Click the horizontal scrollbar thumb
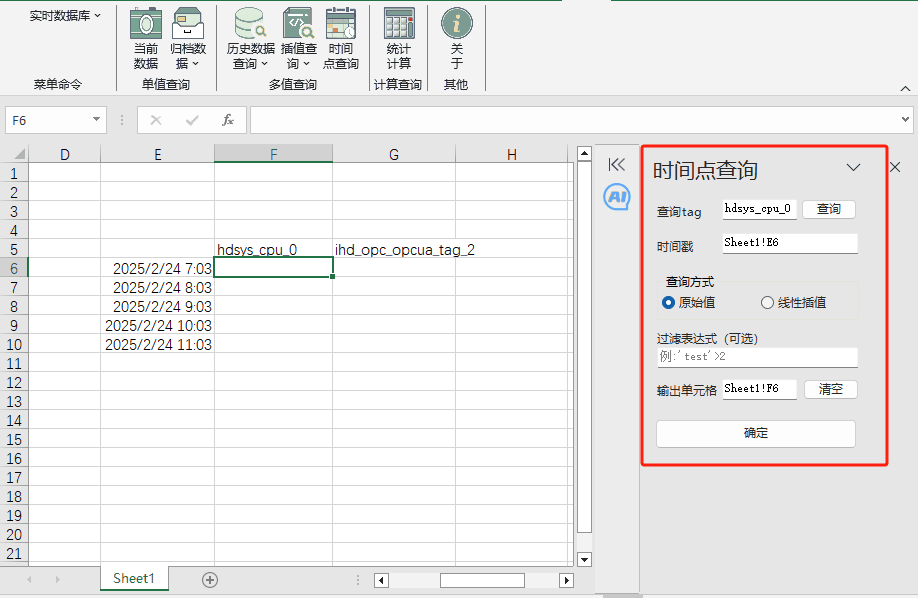The height and width of the screenshot is (598, 918). pos(482,580)
